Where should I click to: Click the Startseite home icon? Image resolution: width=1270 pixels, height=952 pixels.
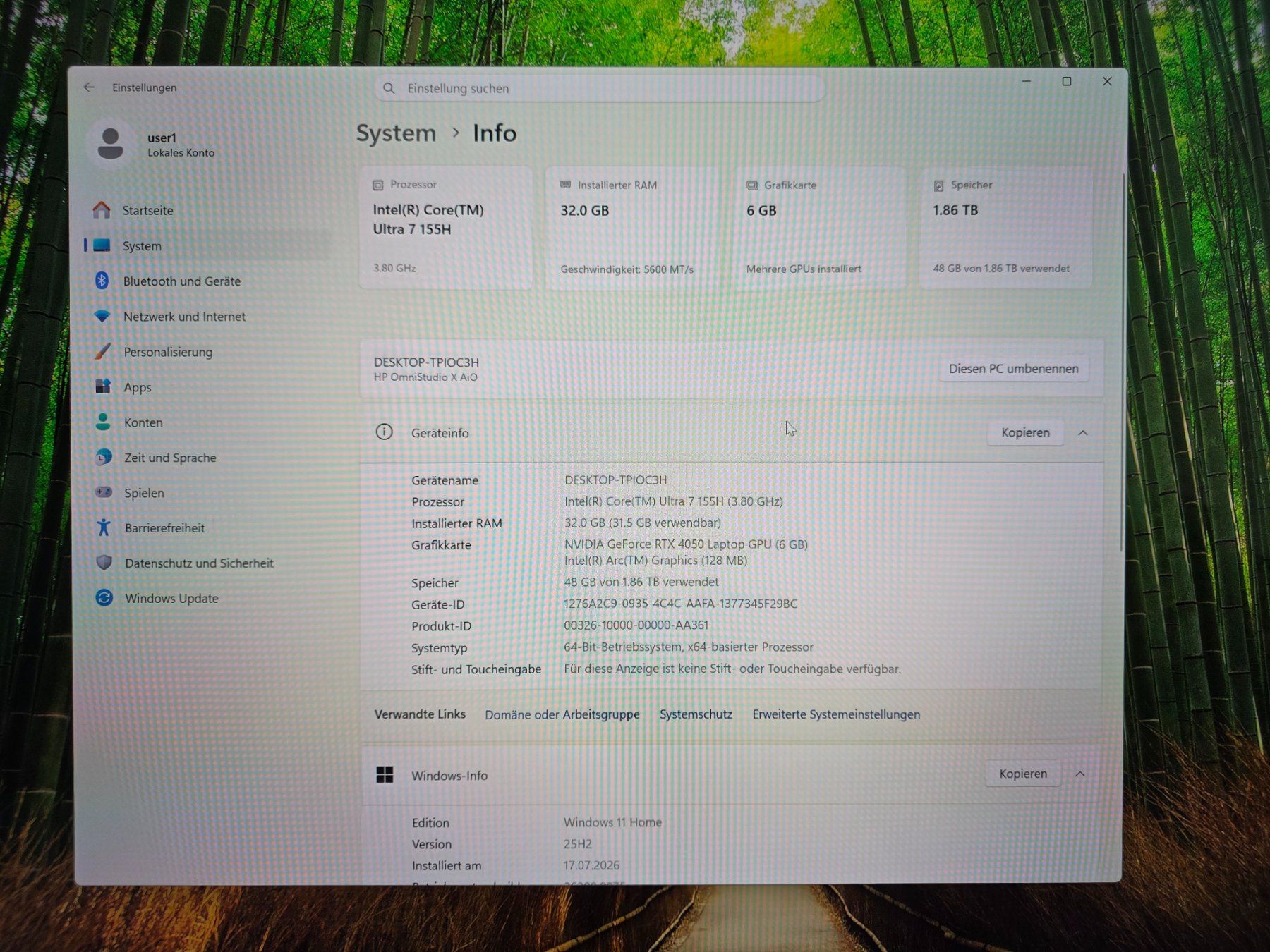pyautogui.click(x=102, y=210)
